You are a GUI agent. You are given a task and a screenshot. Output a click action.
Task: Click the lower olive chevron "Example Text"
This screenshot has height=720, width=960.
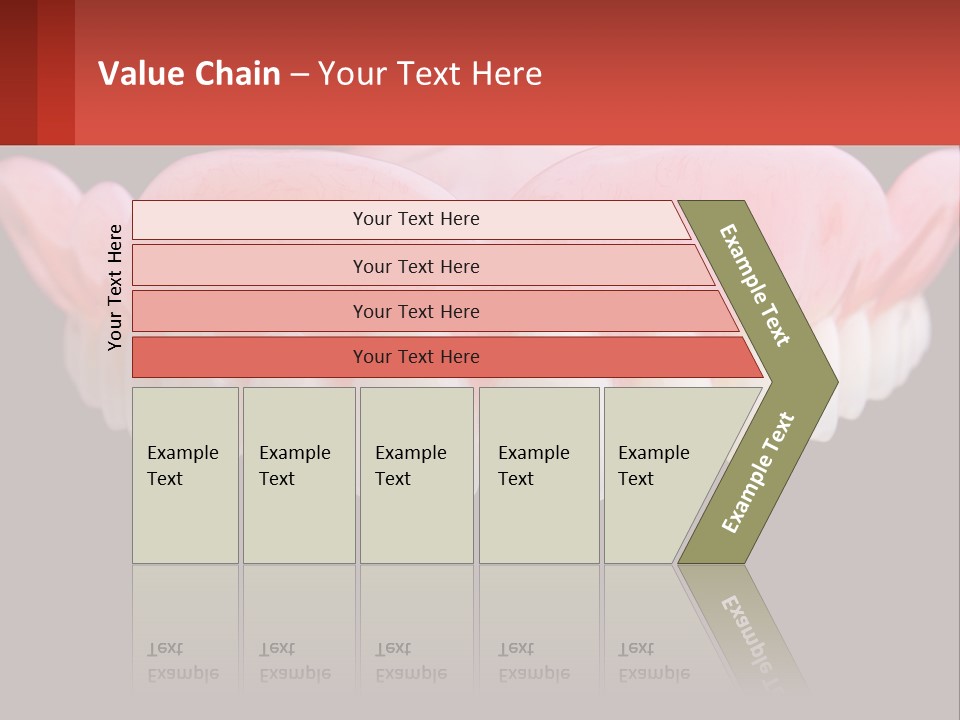pos(757,472)
